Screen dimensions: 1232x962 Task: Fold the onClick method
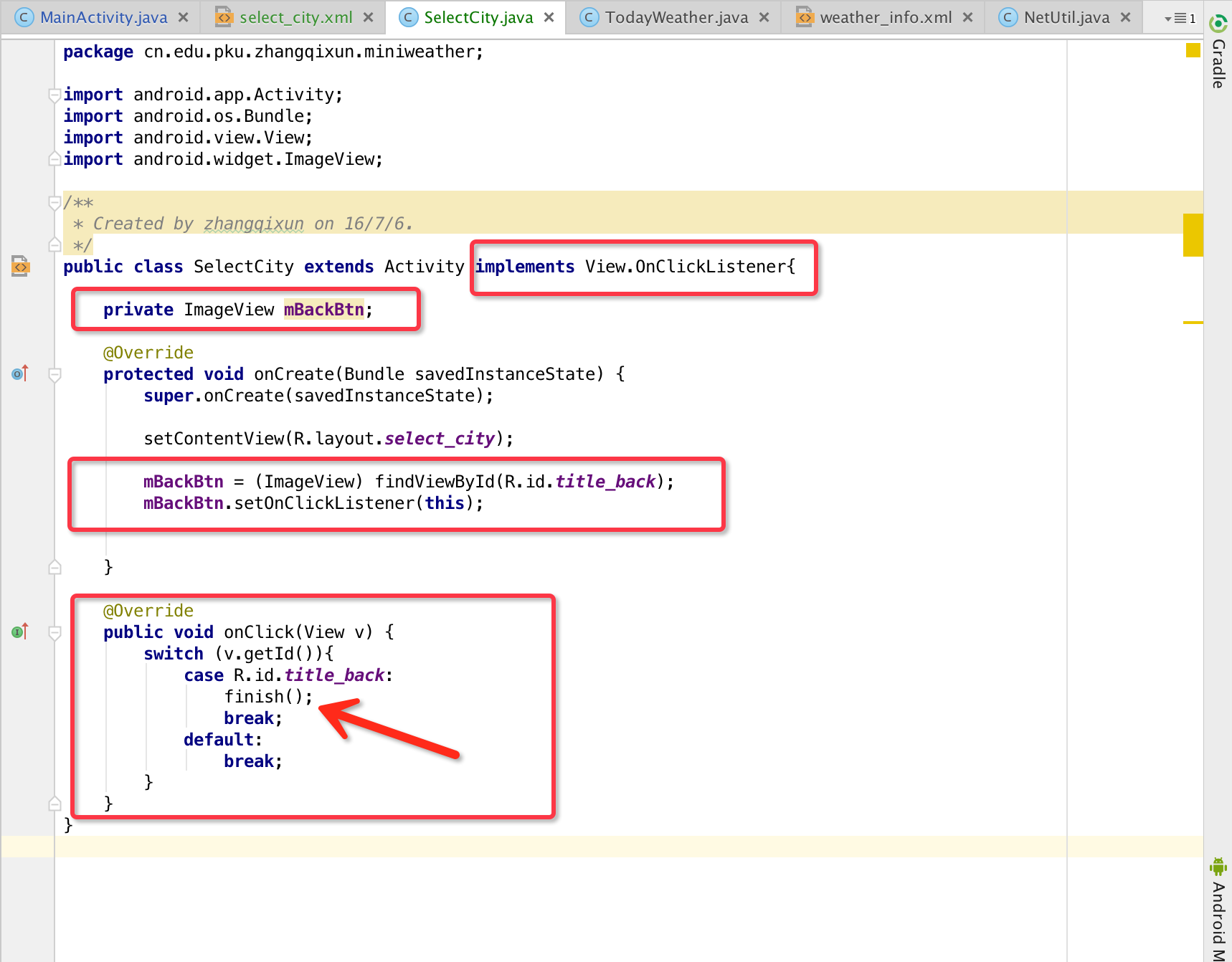pos(55,632)
